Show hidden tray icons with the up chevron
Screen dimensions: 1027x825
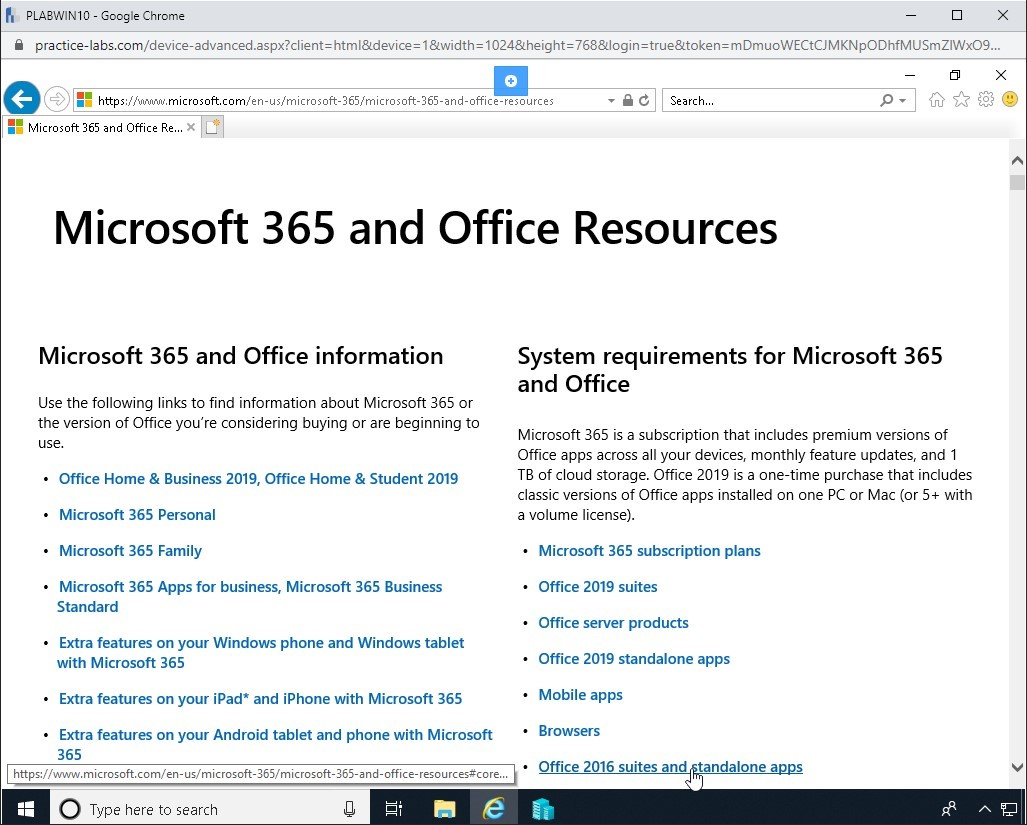984,809
